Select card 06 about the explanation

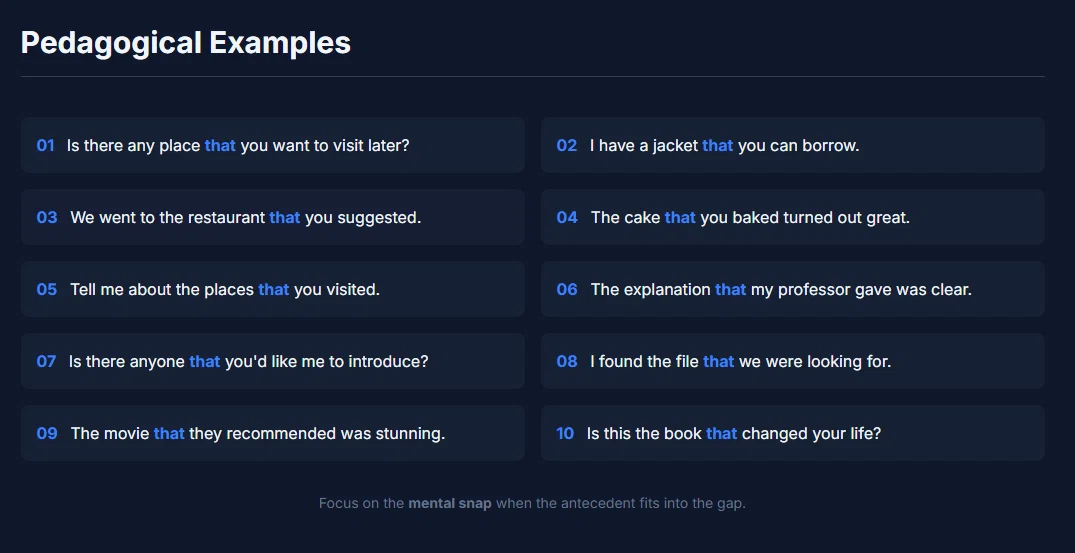click(793, 289)
